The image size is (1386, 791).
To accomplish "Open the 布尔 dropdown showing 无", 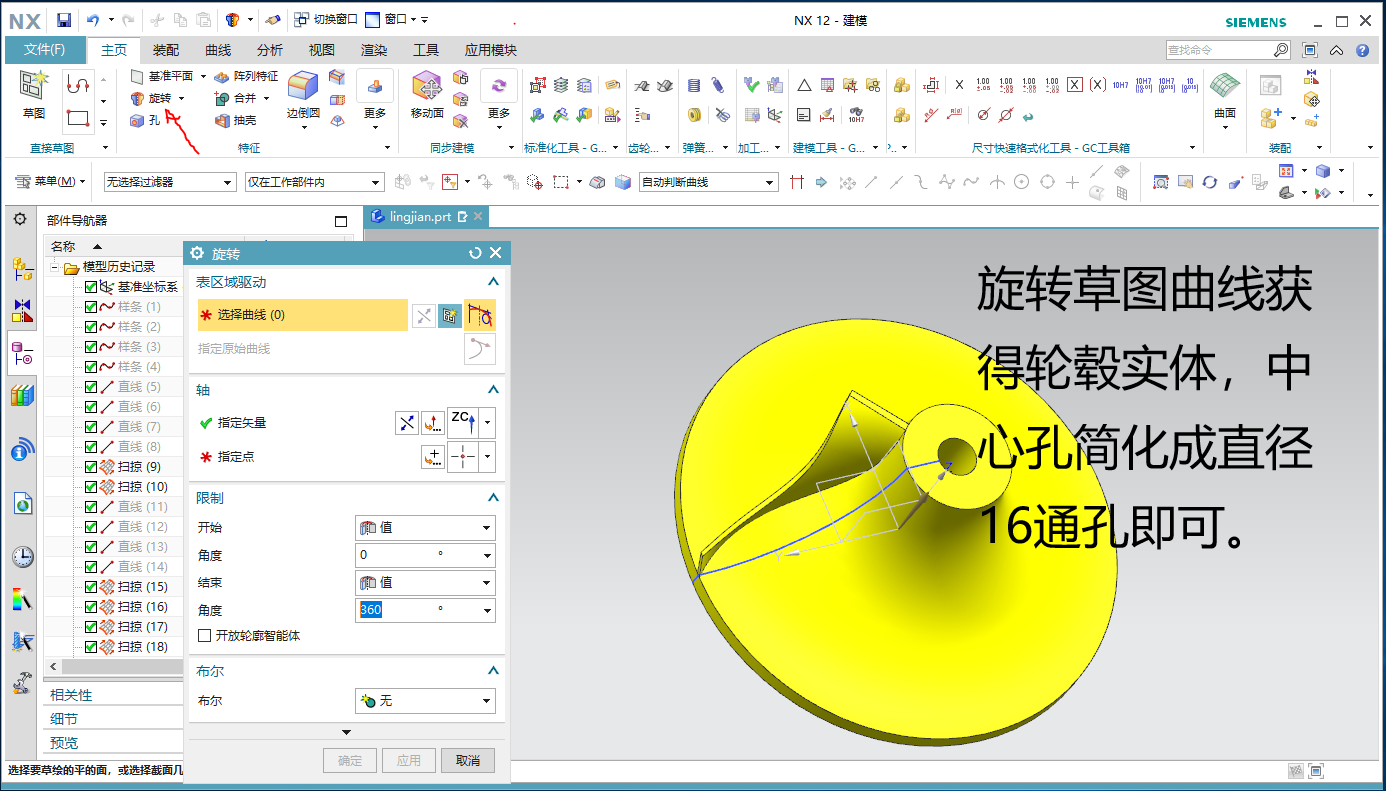I will [425, 701].
